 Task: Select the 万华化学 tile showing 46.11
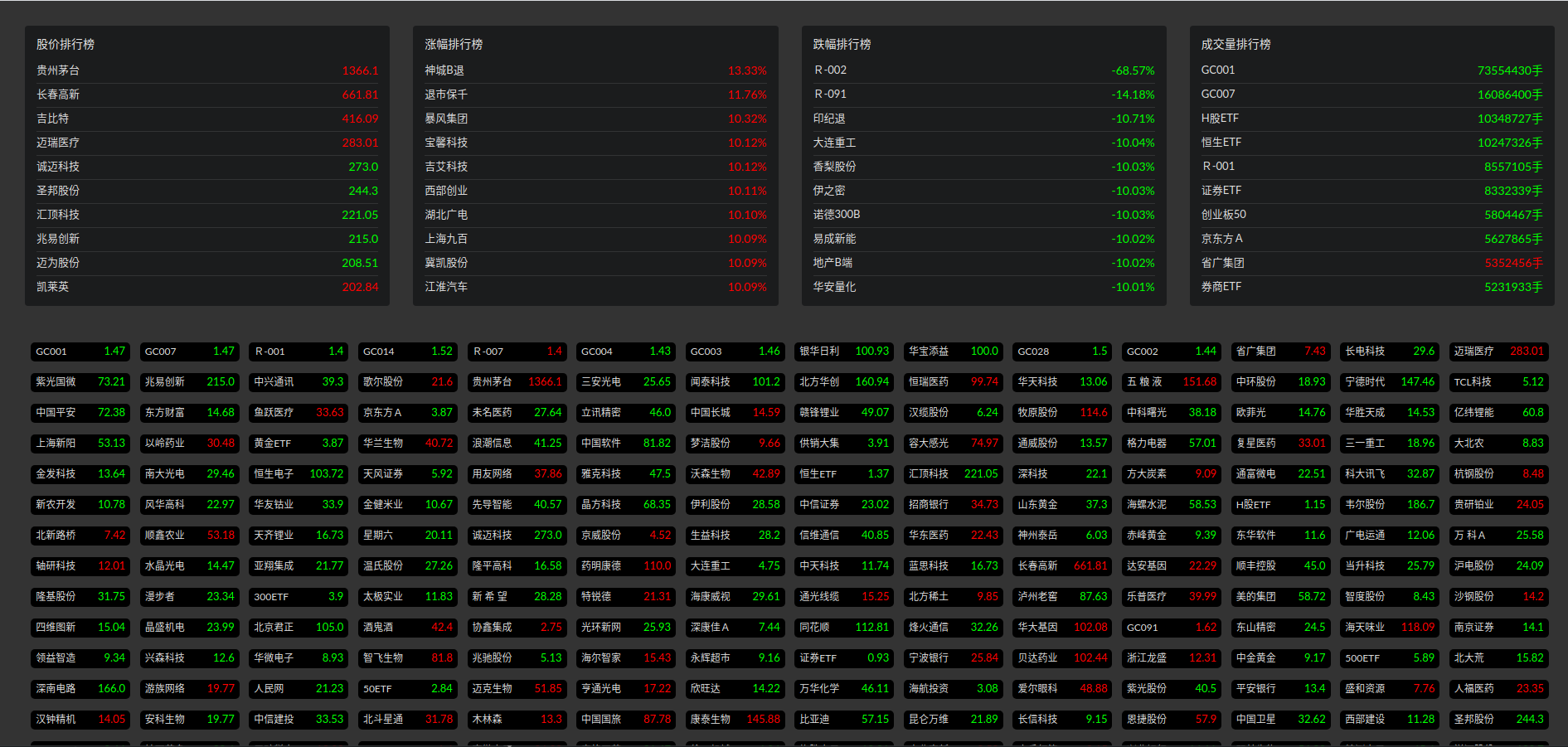click(x=844, y=689)
